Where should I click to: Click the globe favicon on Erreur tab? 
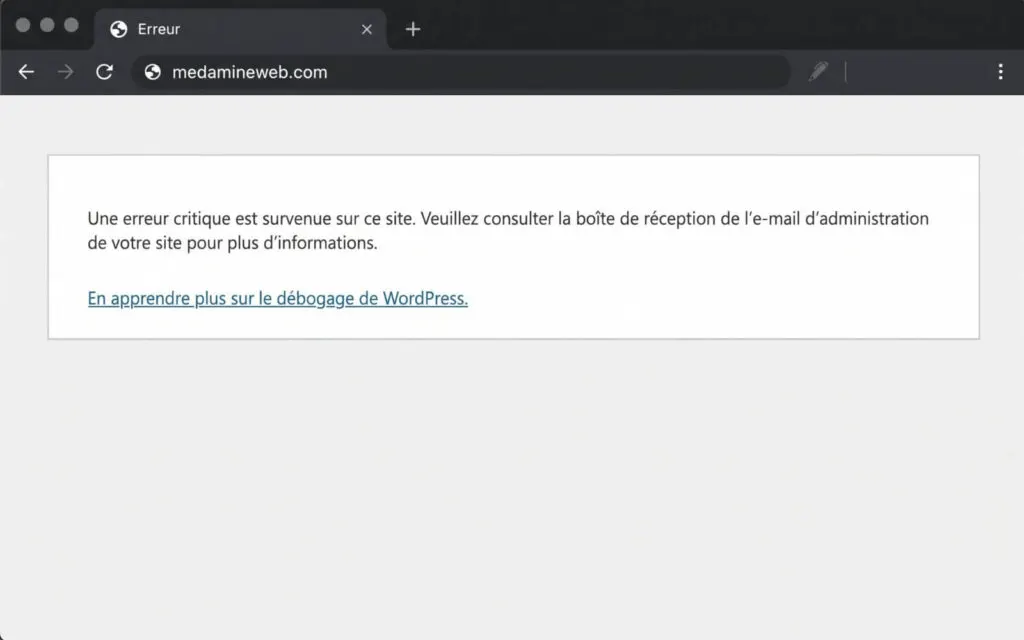[119, 29]
